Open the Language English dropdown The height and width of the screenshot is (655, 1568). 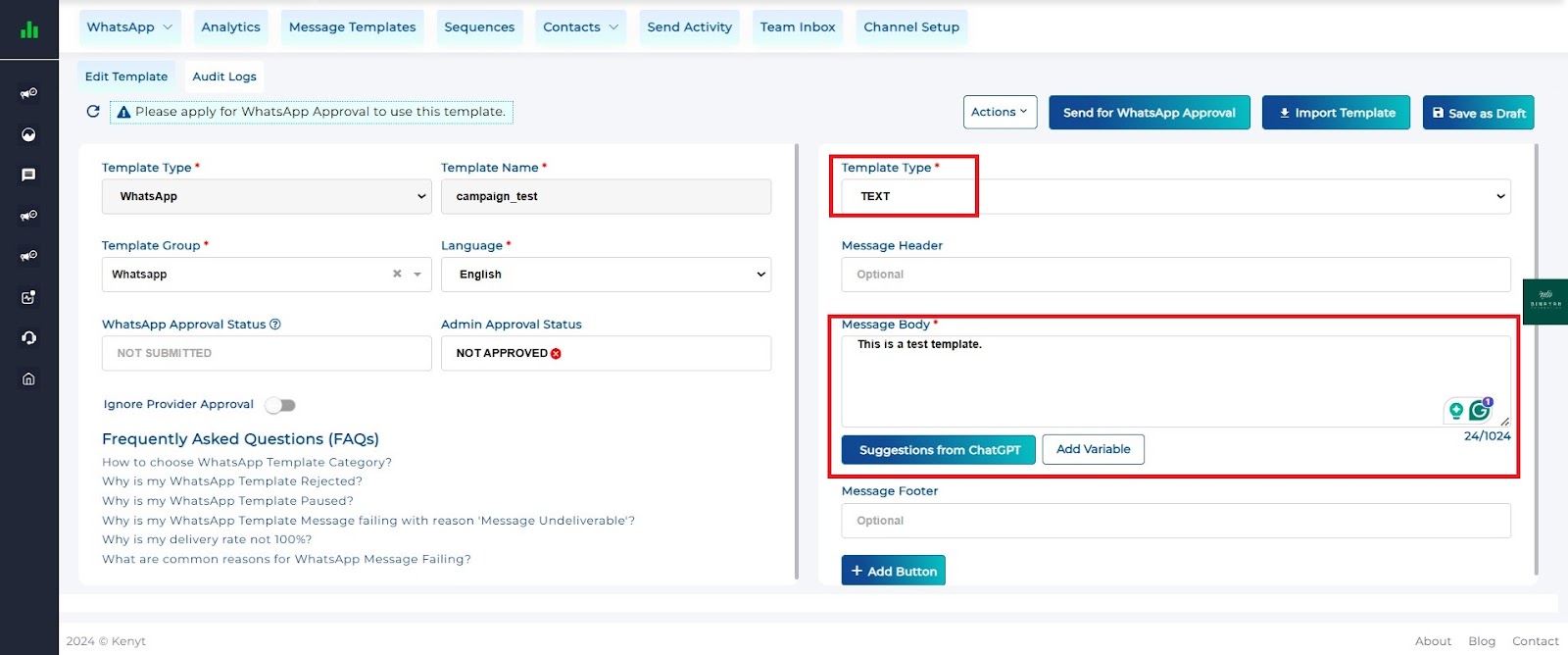click(606, 275)
